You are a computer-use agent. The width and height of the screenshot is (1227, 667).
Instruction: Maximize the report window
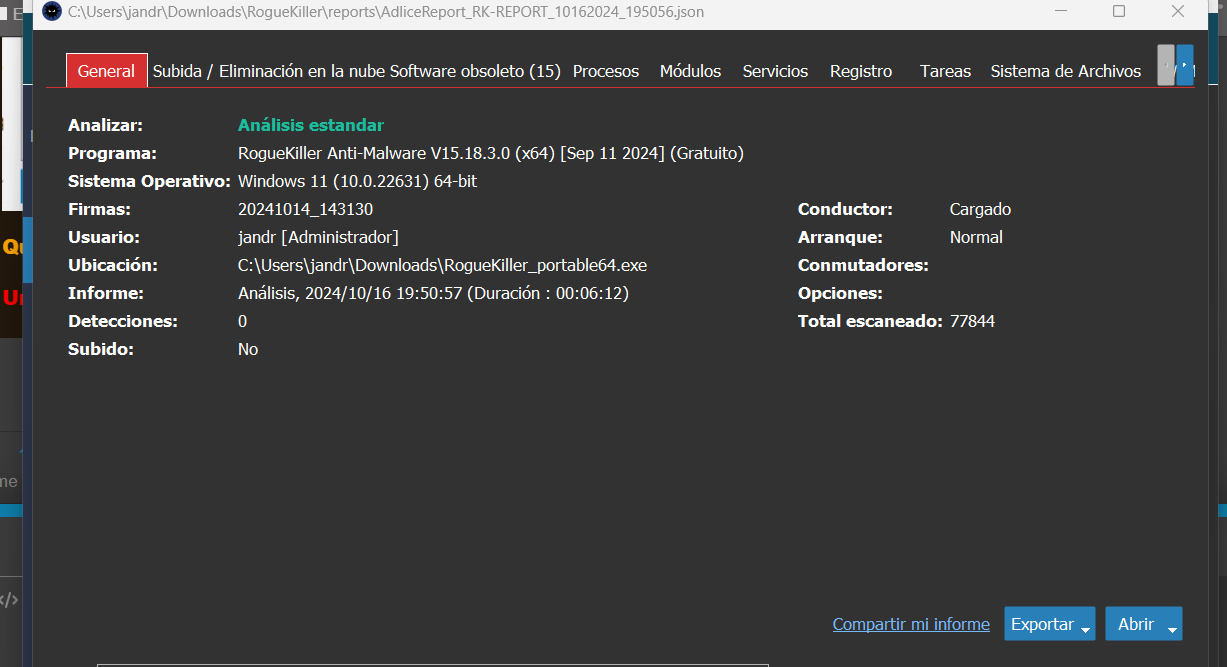click(x=1119, y=12)
